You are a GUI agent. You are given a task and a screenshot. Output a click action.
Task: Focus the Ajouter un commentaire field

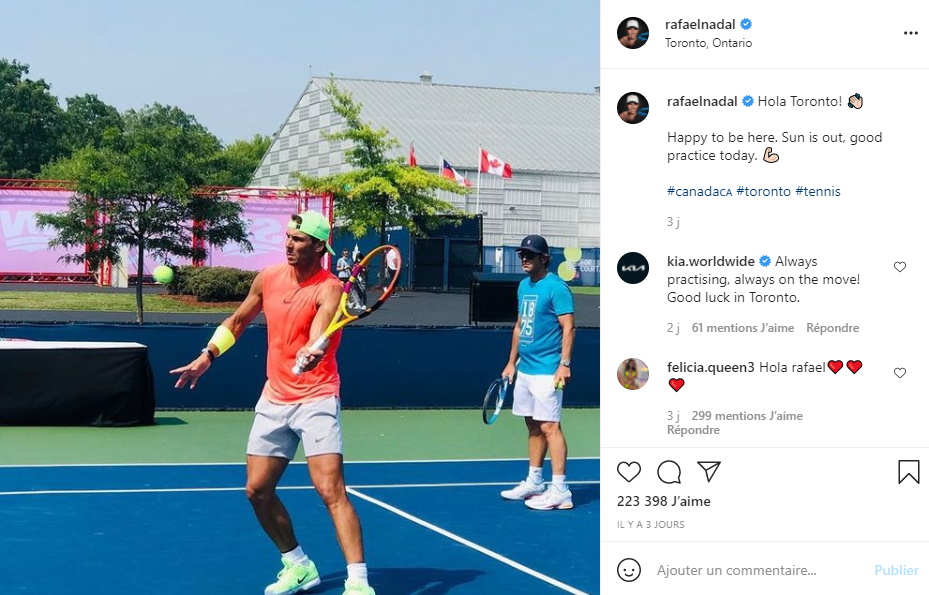pyautogui.click(x=761, y=570)
